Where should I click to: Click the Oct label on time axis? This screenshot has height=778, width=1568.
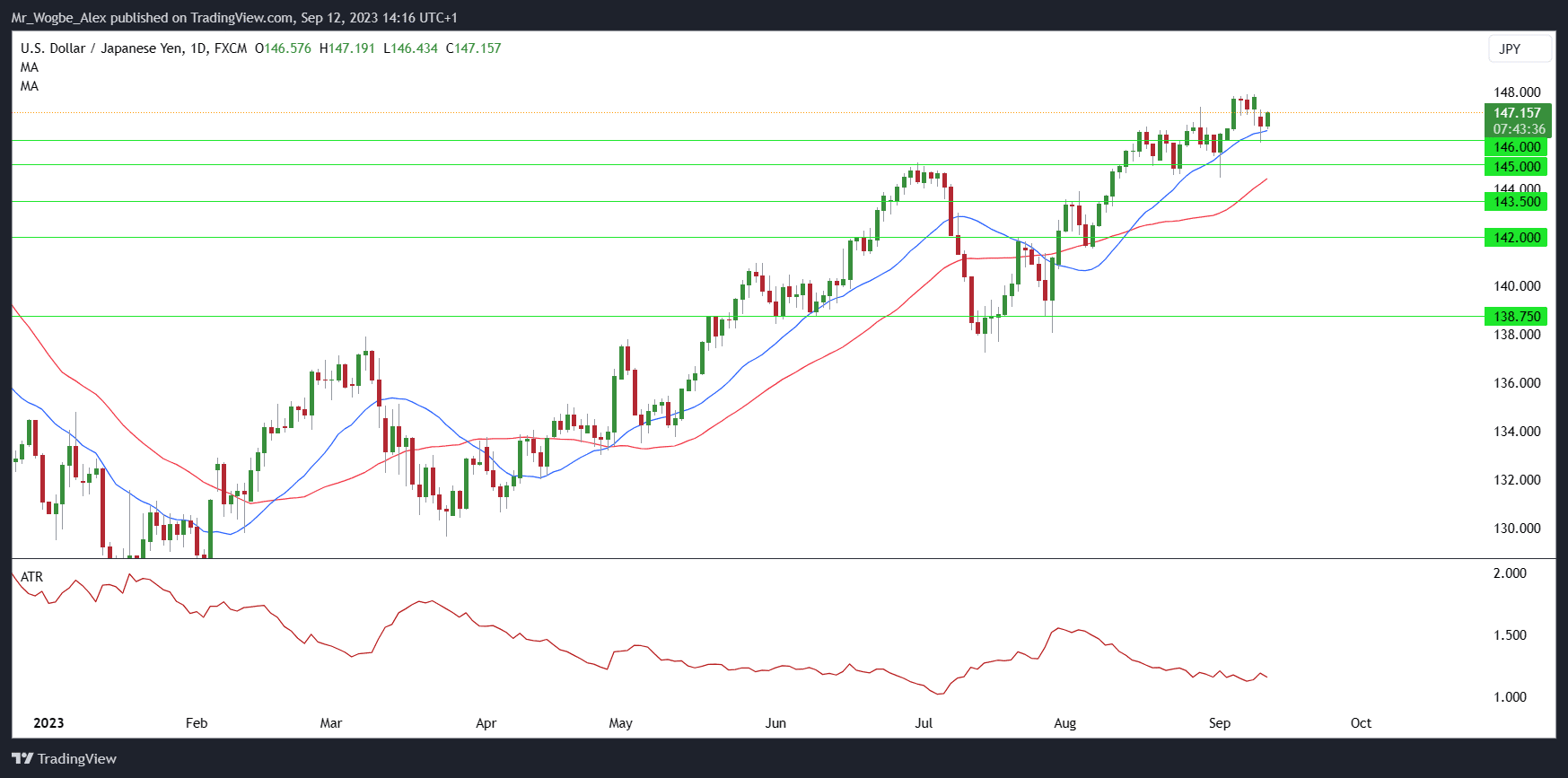(1361, 723)
